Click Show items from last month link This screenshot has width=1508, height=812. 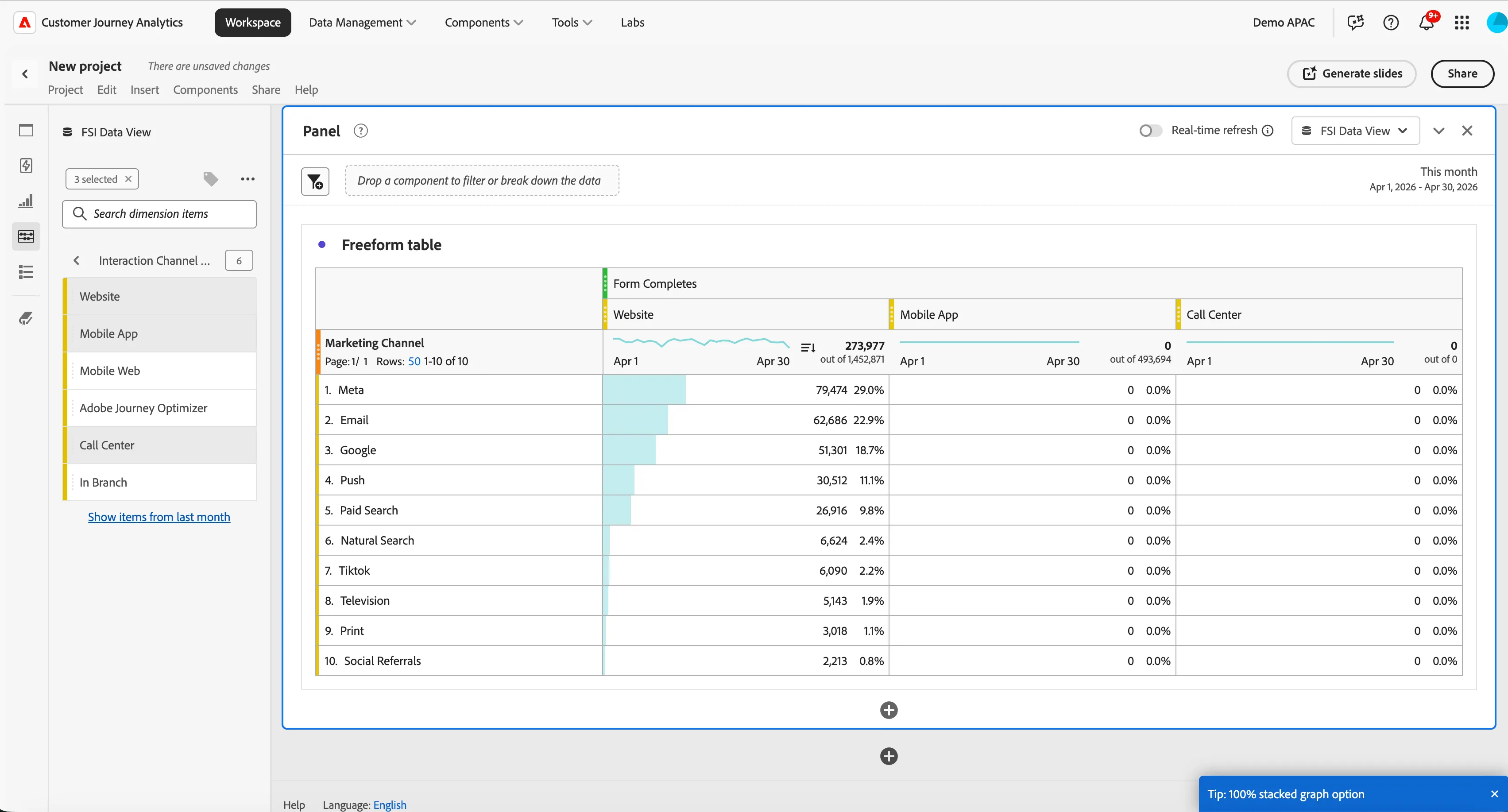coord(159,517)
